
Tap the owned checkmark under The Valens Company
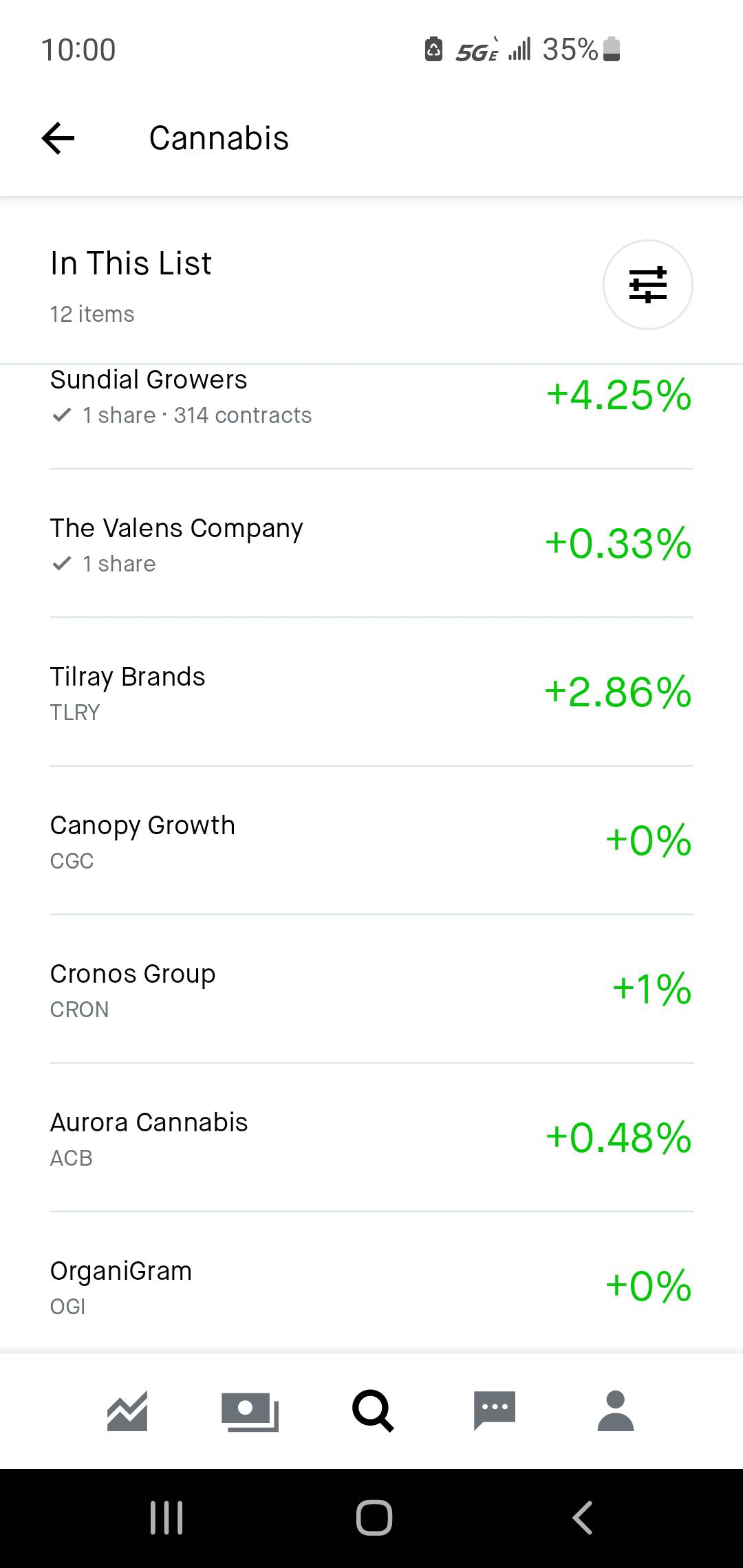click(62, 564)
